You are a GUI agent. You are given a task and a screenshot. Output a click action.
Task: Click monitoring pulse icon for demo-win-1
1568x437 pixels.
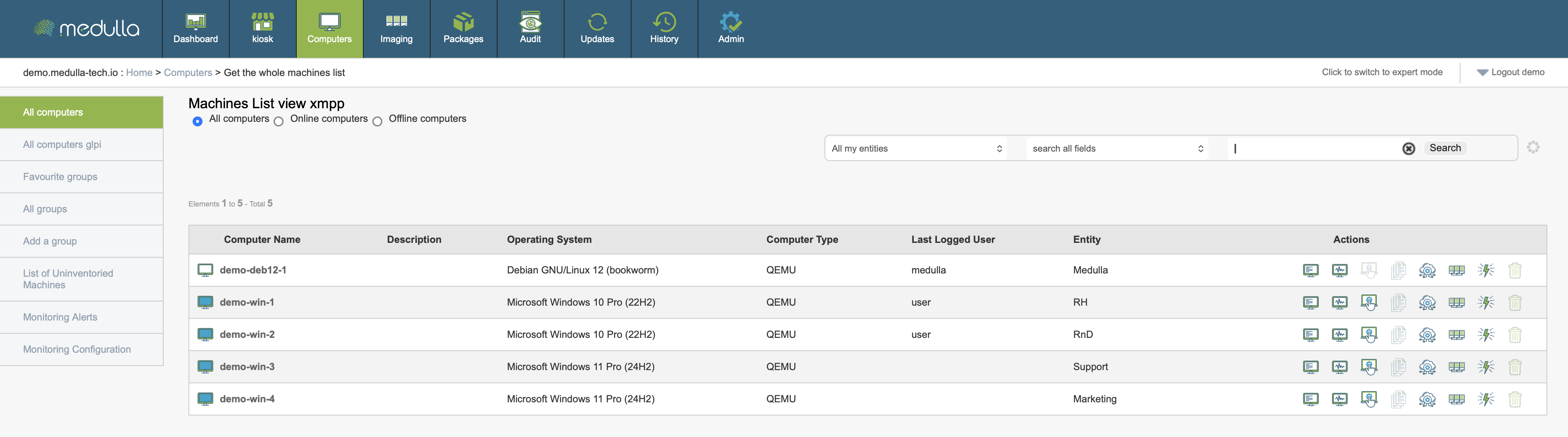[1340, 302]
